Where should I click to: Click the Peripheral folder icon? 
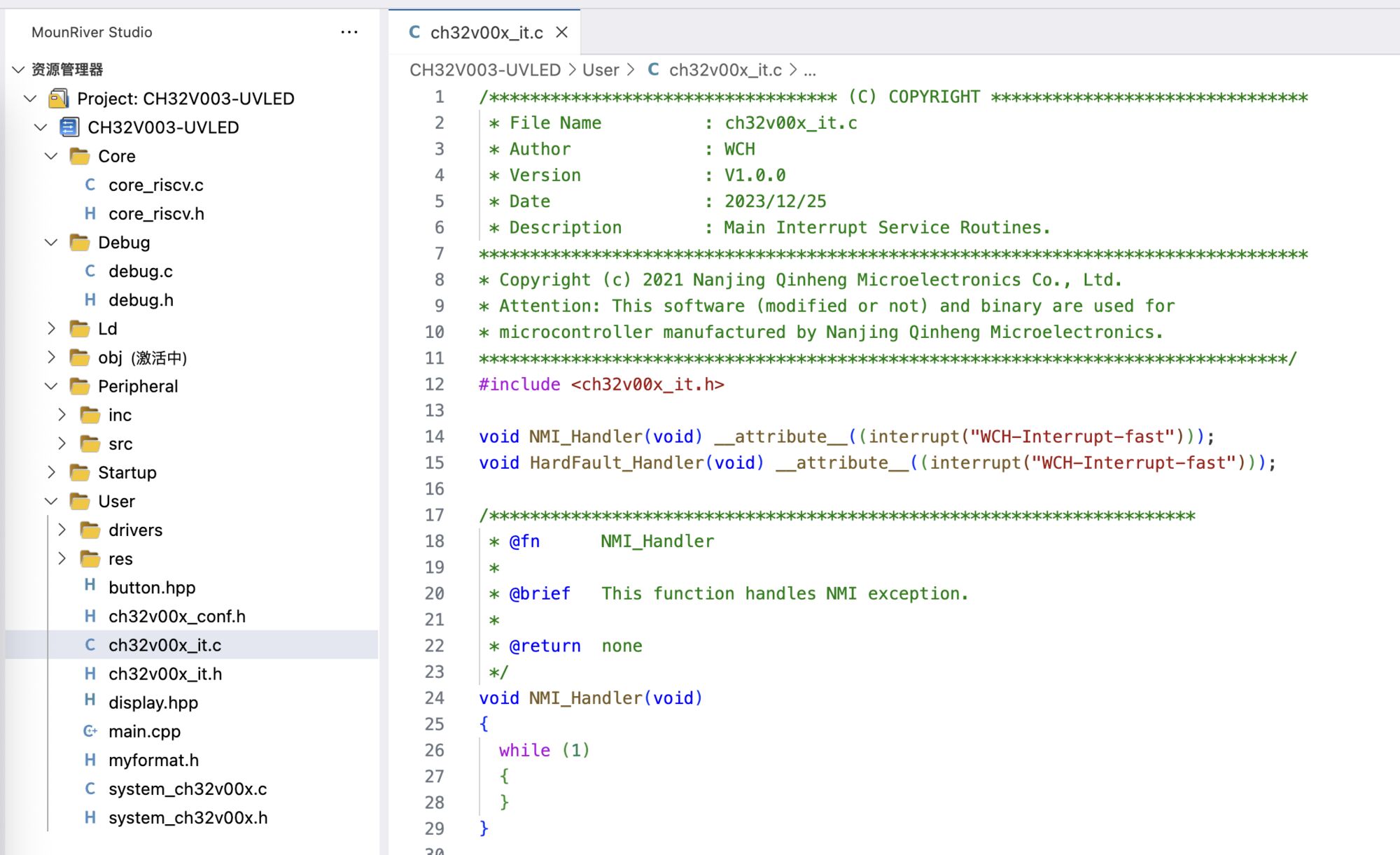coord(80,386)
